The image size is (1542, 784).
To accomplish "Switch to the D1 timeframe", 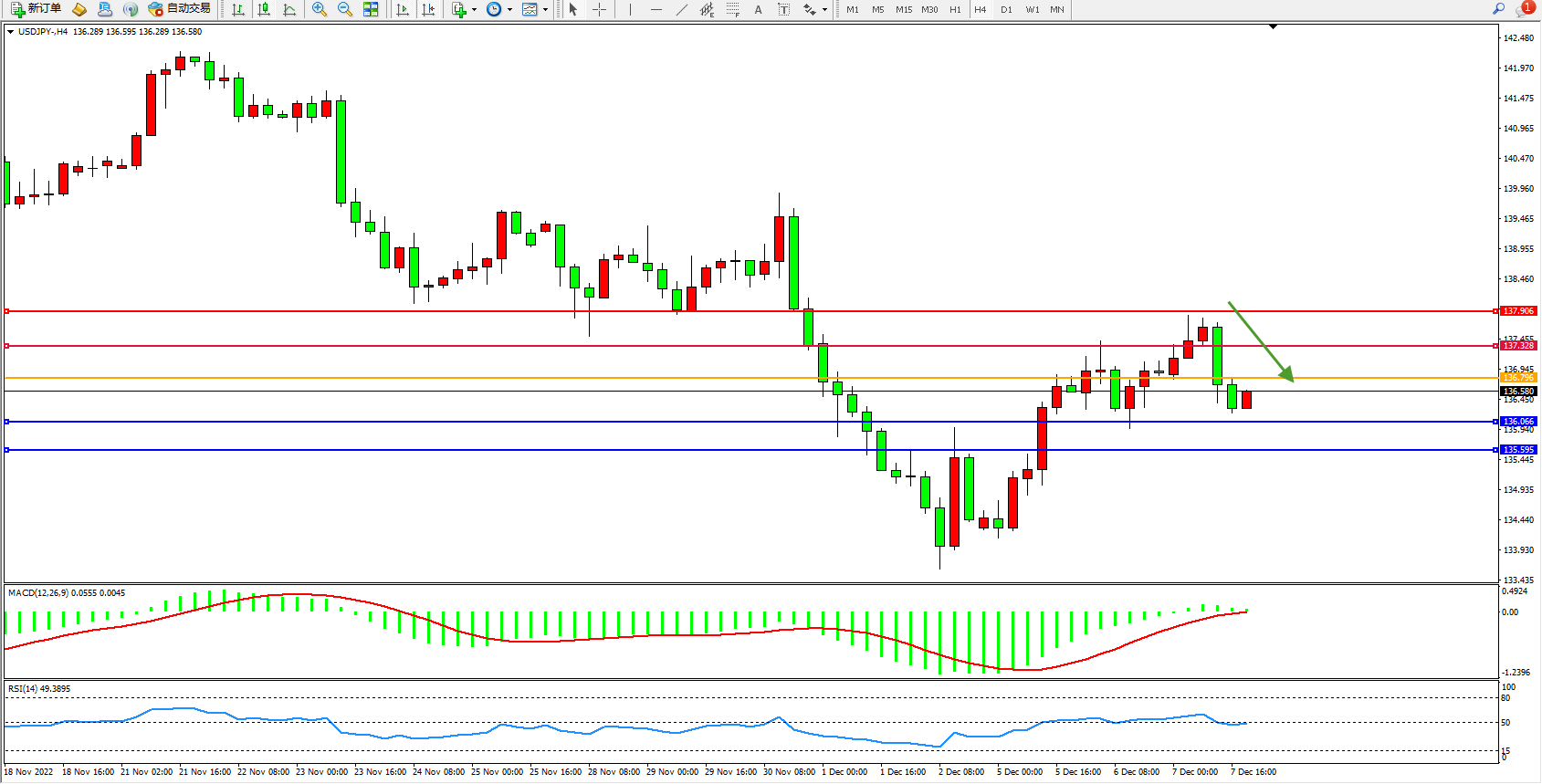I will [x=1006, y=9].
